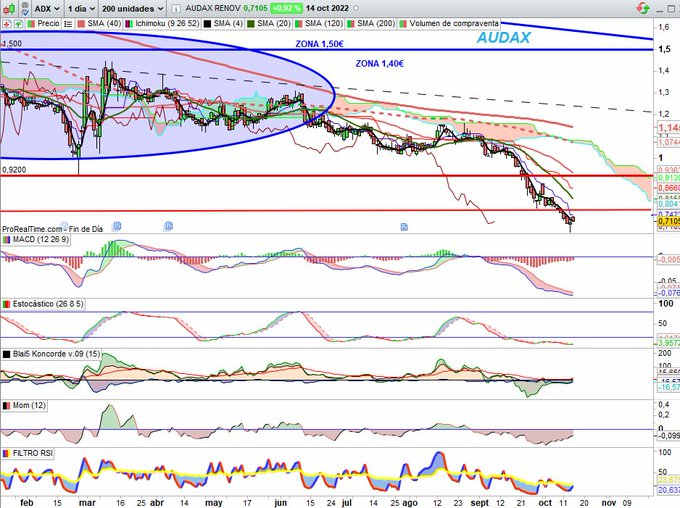Open the SMA (20) indicator label
This screenshot has width=680, height=508.
[x=274, y=23]
